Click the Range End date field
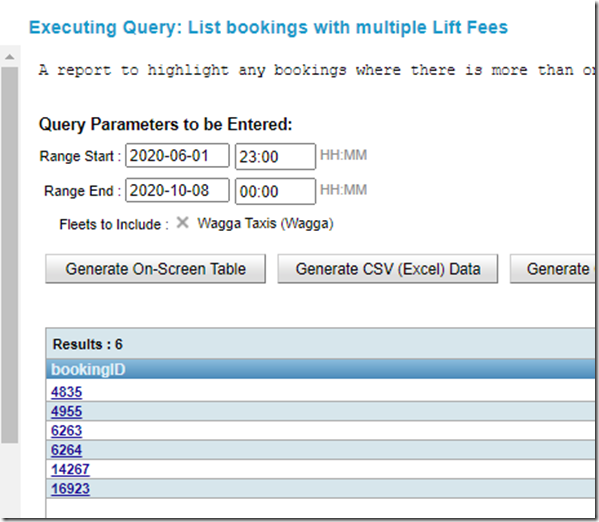The image size is (599, 522). pyautogui.click(x=177, y=190)
